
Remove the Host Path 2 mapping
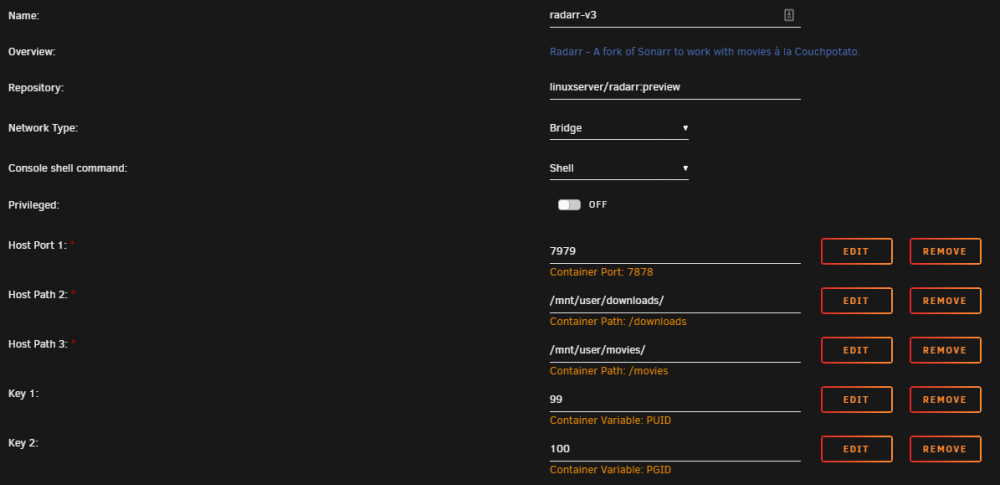[945, 301]
